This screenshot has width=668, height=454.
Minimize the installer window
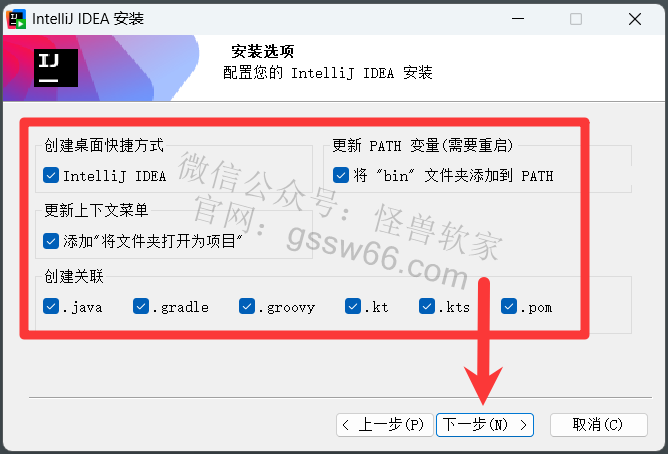[518, 19]
